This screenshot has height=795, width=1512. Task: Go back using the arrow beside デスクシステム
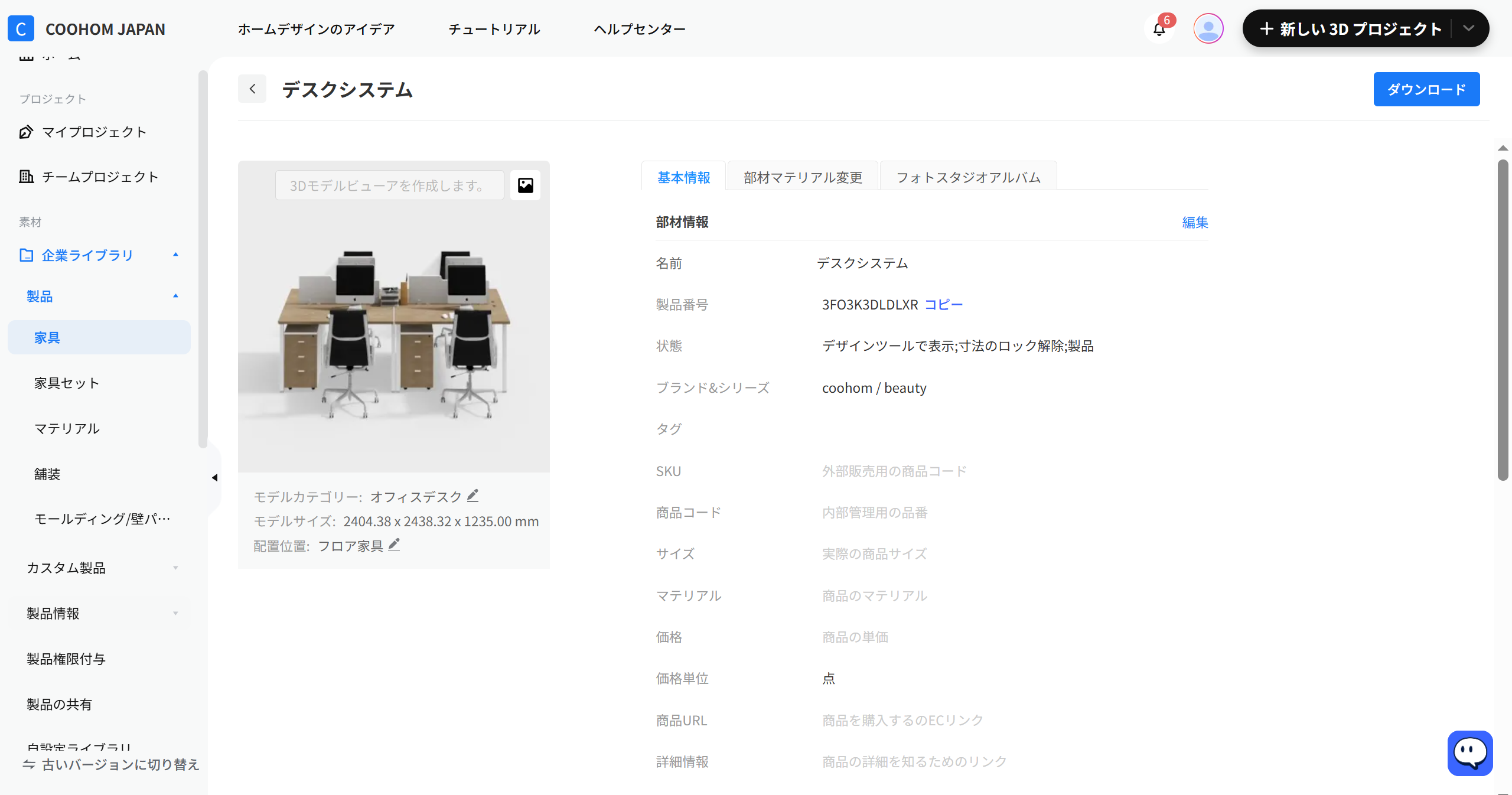[x=252, y=89]
